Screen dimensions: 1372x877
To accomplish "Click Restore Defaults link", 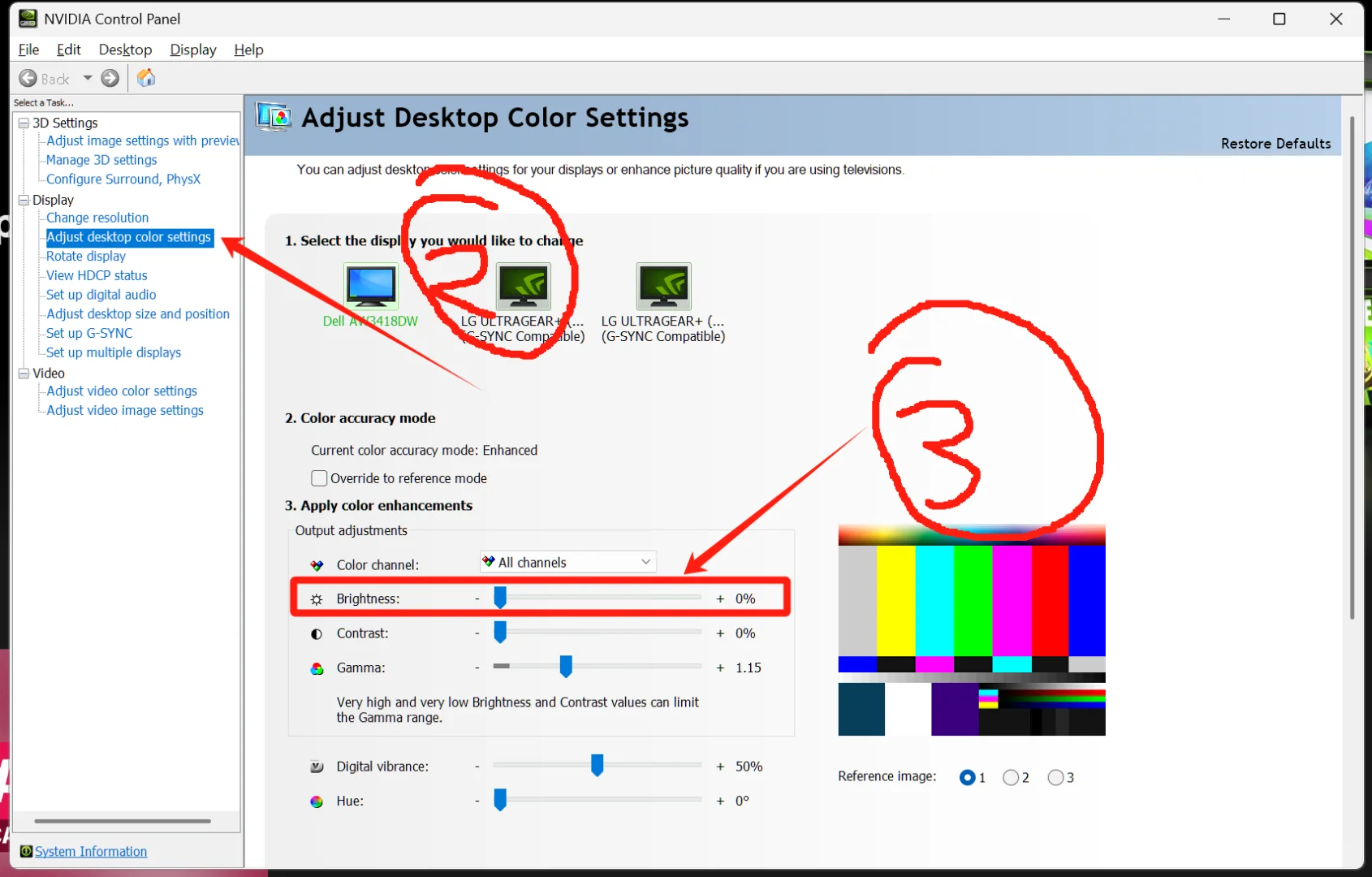I will 1275,143.
